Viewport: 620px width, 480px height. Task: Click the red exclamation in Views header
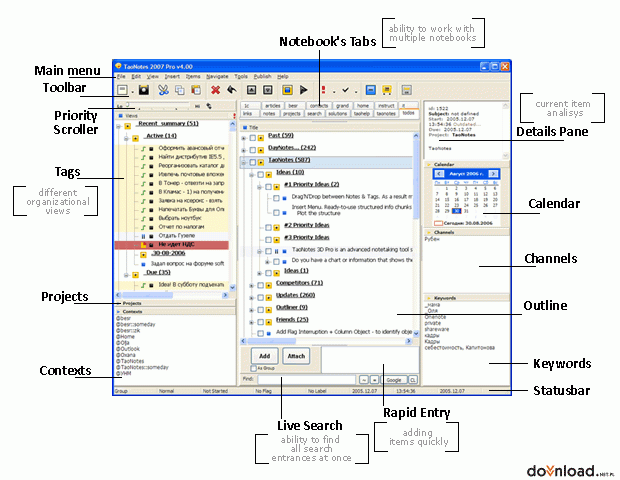[x=234, y=116]
